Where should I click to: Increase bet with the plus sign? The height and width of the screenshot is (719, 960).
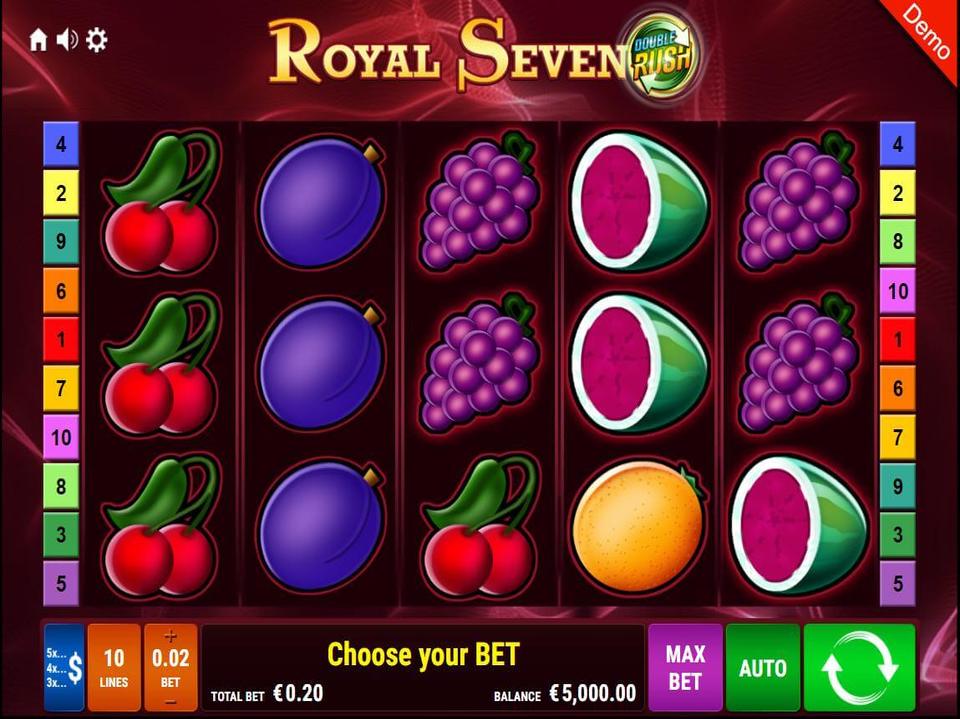coord(171,636)
